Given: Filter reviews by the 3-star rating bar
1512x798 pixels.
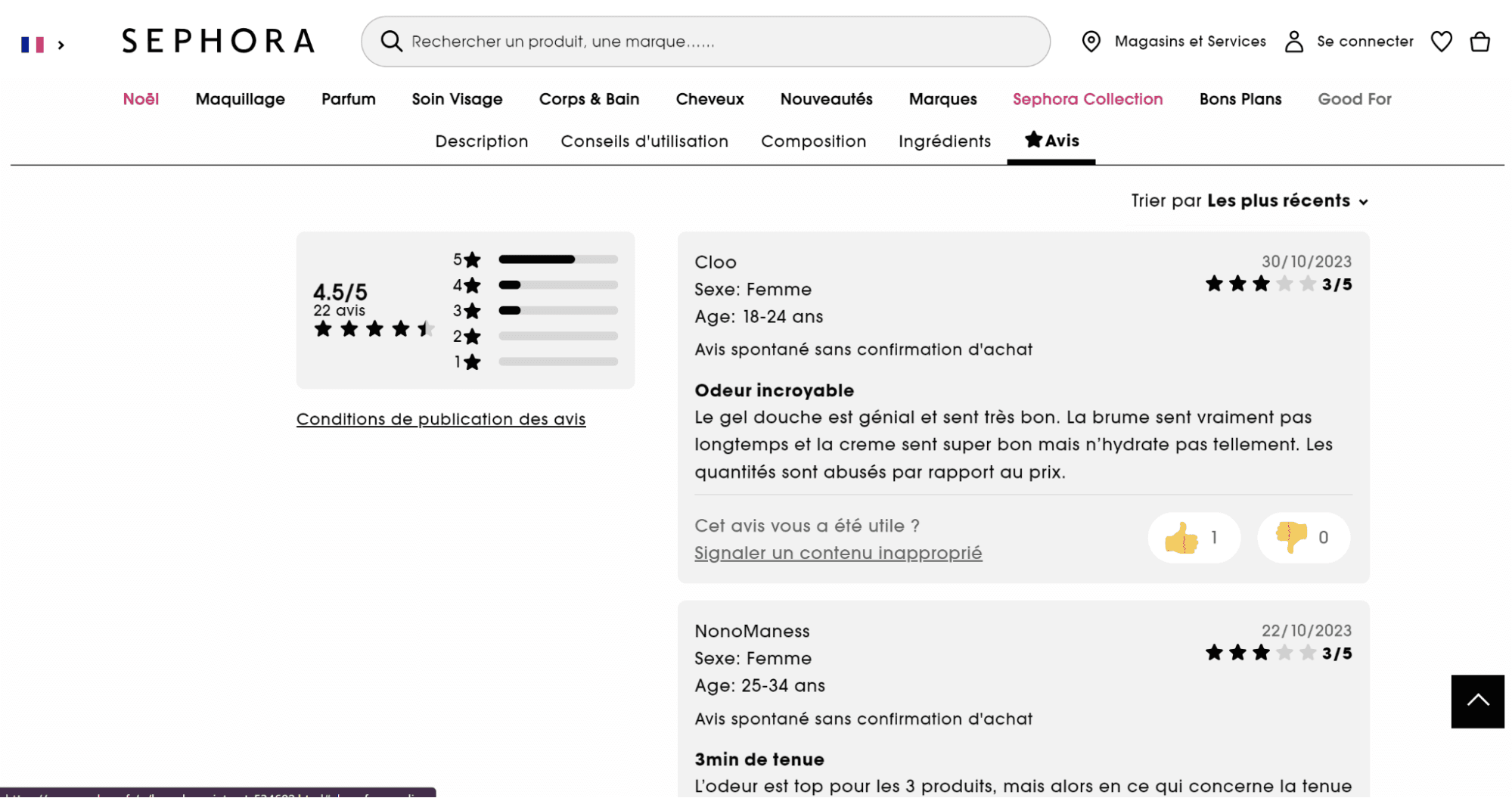Looking at the screenshot, I should (x=557, y=311).
